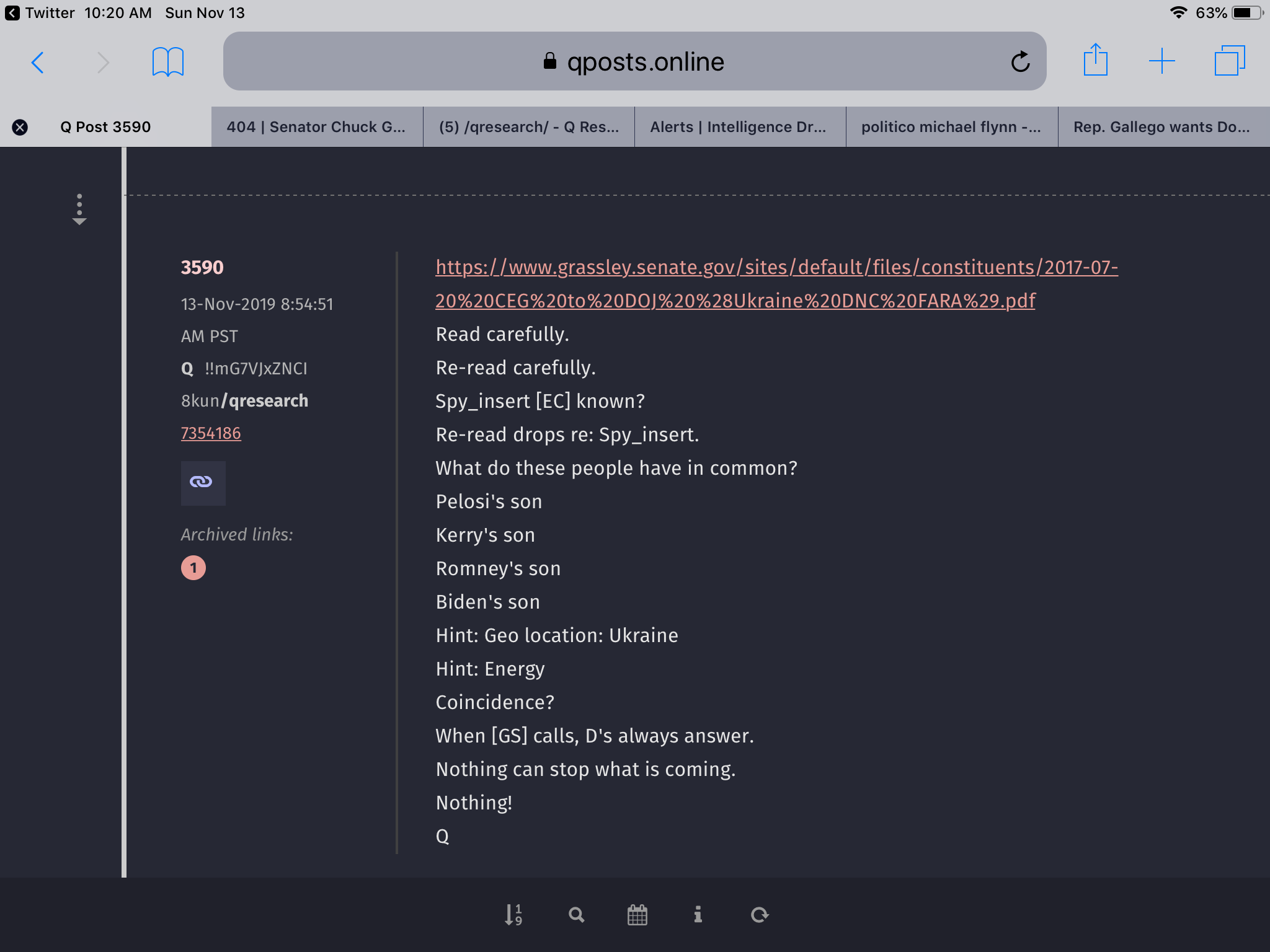
Task: Tap the line 'Romney's son'
Action: click(498, 568)
